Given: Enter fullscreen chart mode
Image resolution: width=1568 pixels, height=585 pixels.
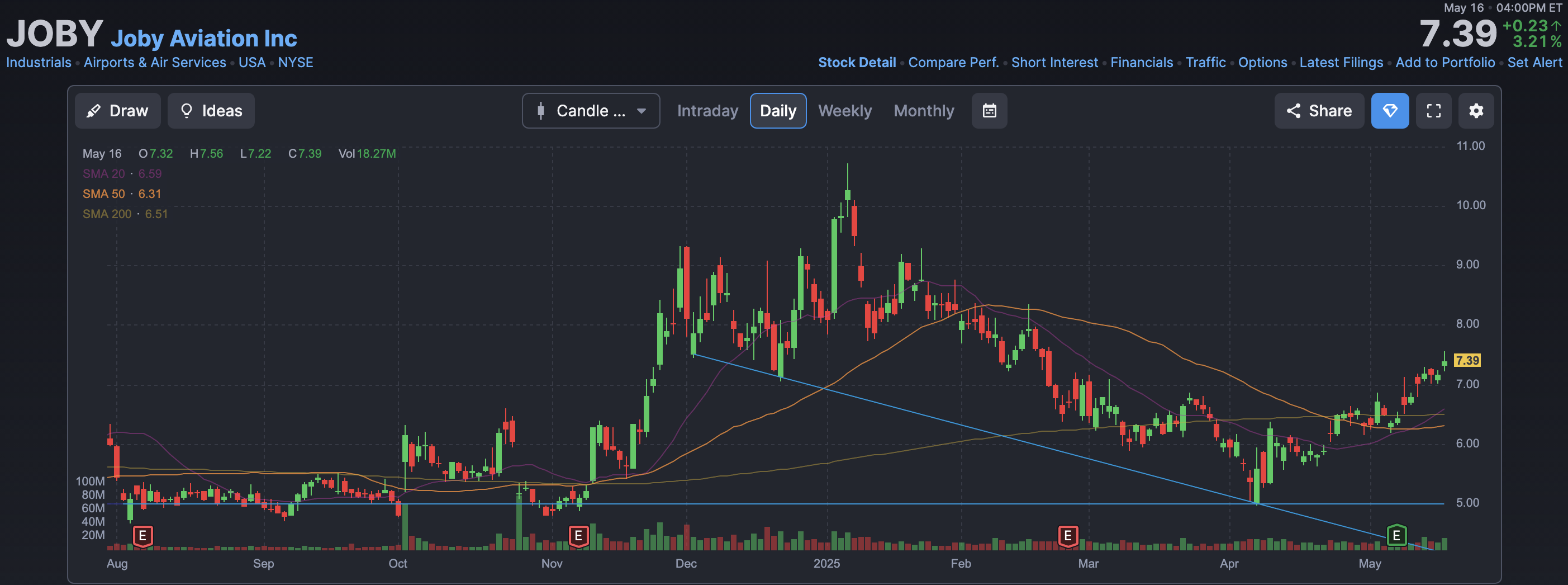Looking at the screenshot, I should [1433, 111].
